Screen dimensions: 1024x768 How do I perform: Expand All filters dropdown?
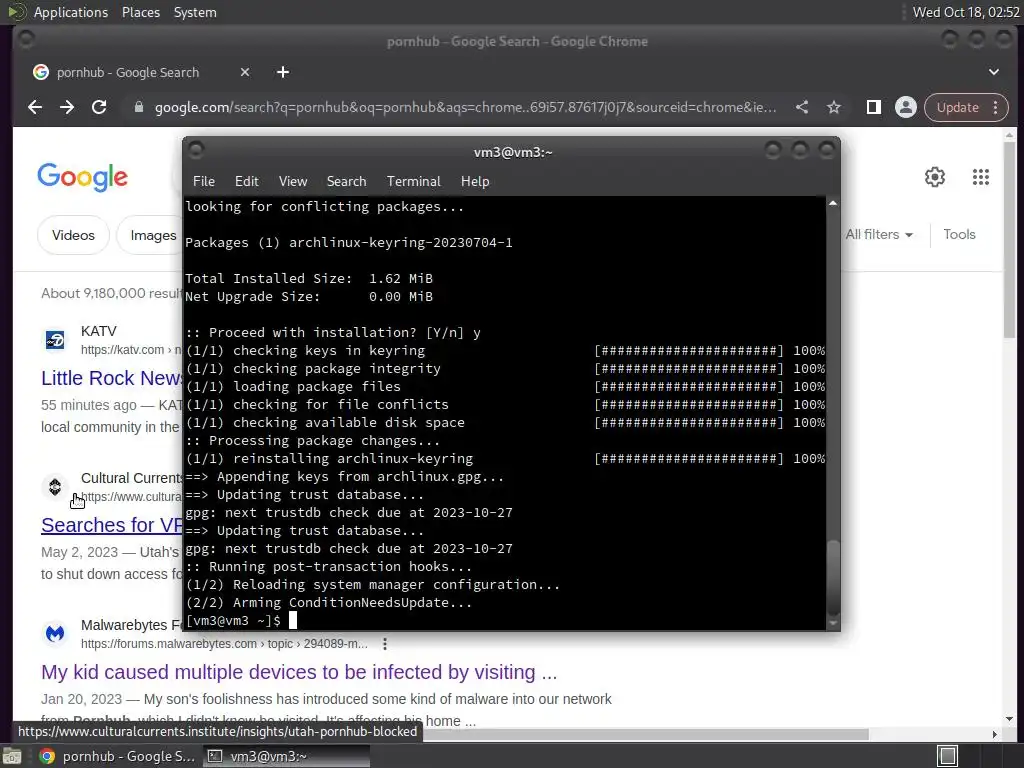click(879, 234)
